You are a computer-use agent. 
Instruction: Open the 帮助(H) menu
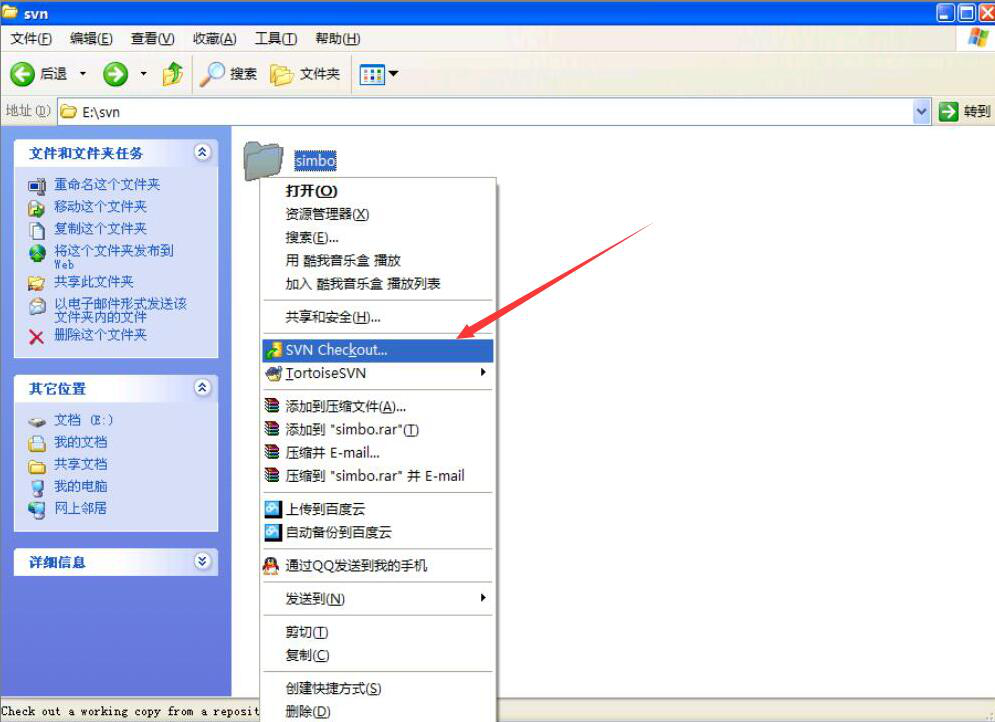coord(338,39)
